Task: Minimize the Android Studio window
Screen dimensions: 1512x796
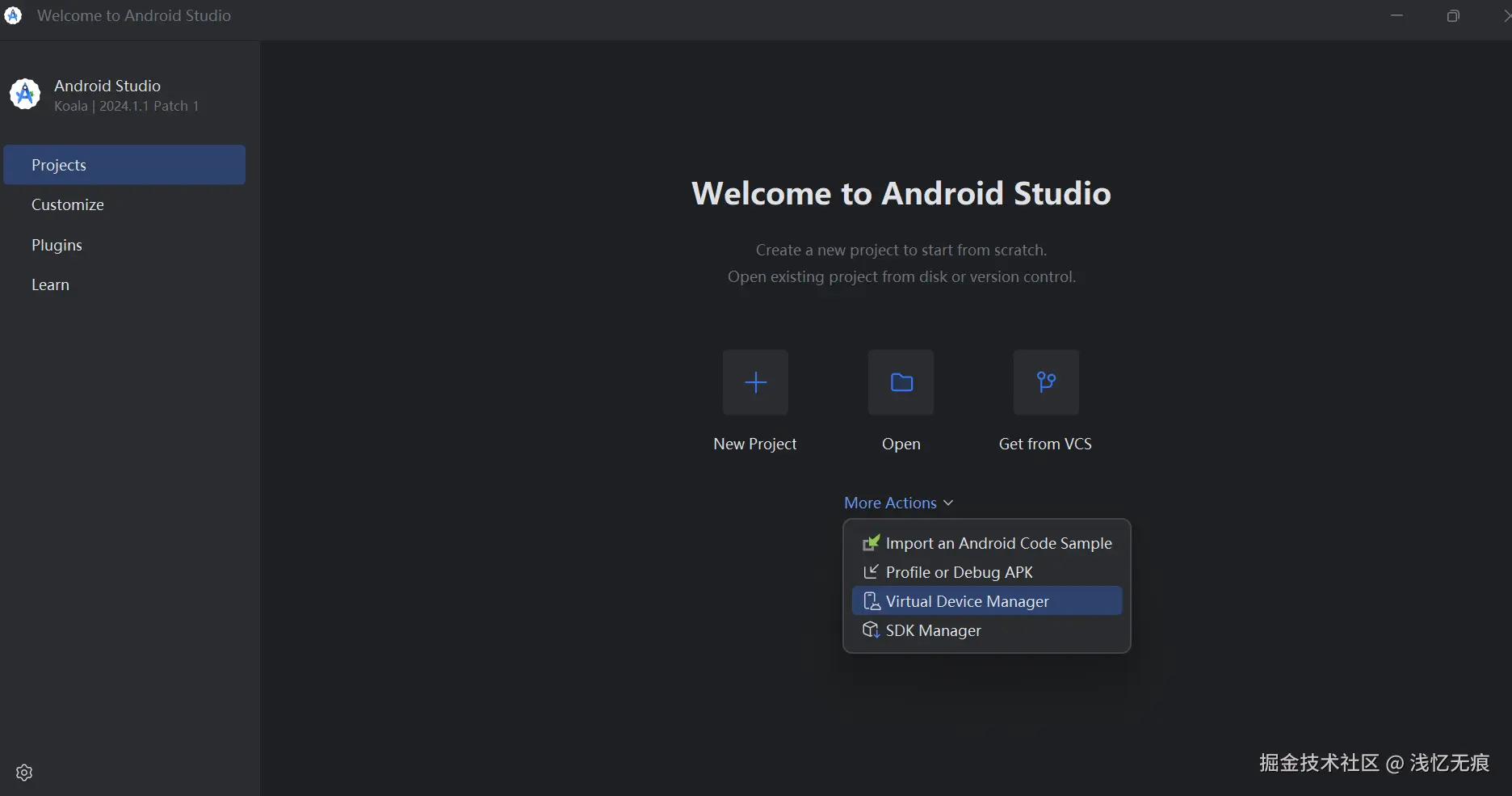Action: point(1396,15)
